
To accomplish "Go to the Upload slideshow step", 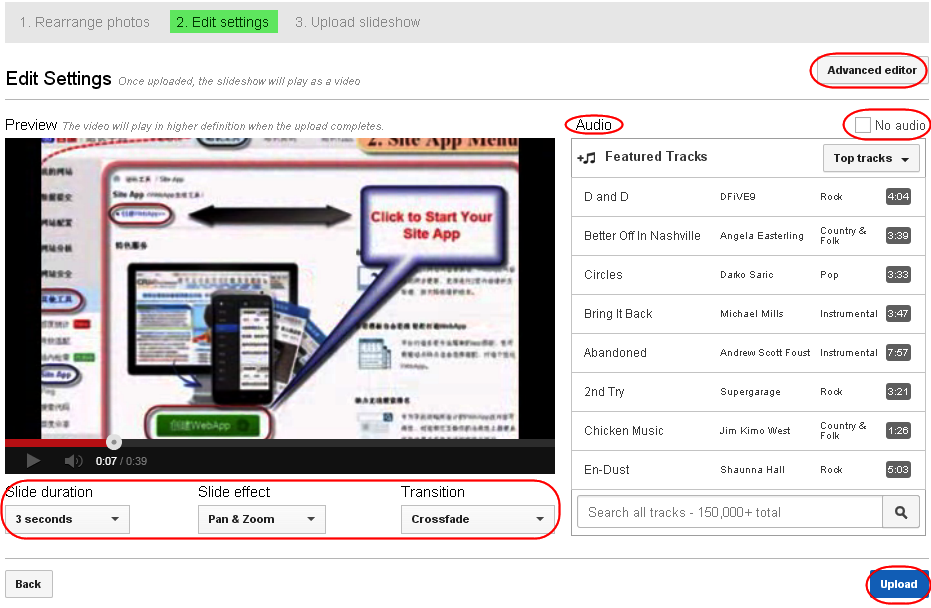I will tap(357, 21).
